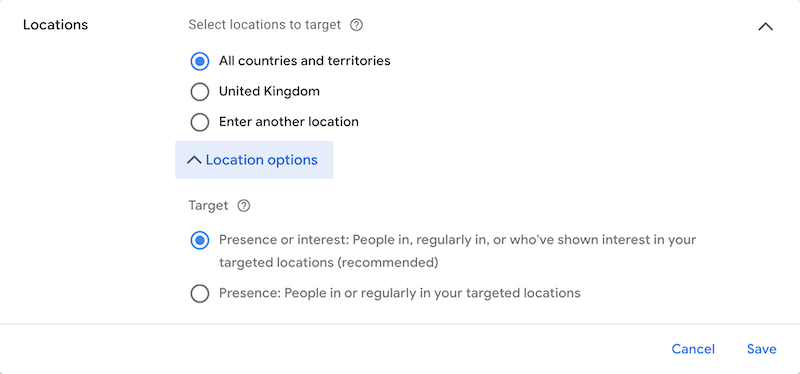Click the Locations section heading
This screenshot has height=374, width=800.
56,25
